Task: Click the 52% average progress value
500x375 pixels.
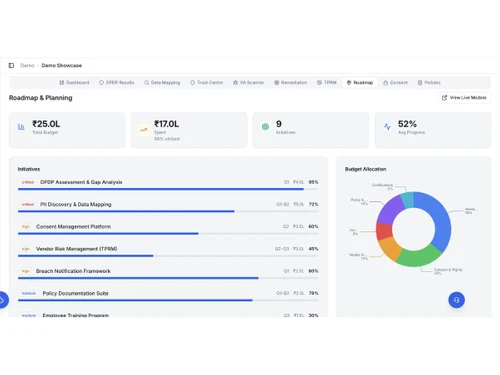Action: [407, 124]
